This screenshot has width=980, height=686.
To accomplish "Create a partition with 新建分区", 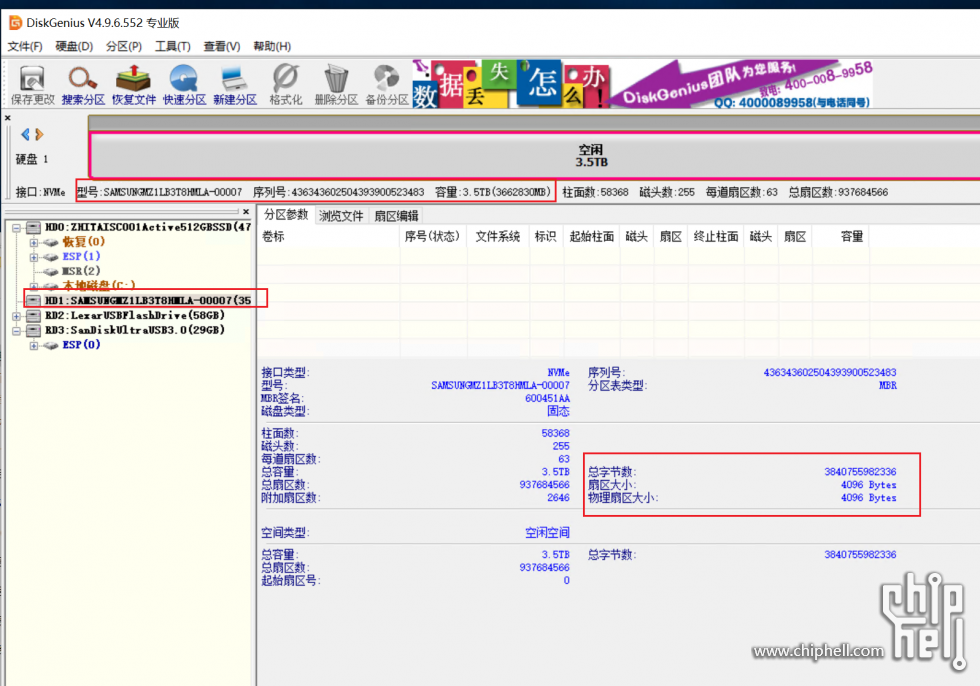I will click(x=235, y=85).
